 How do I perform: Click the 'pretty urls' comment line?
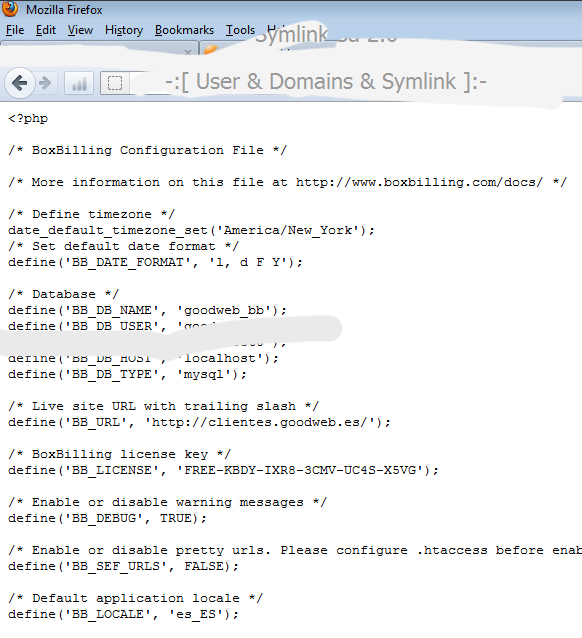[295, 550]
